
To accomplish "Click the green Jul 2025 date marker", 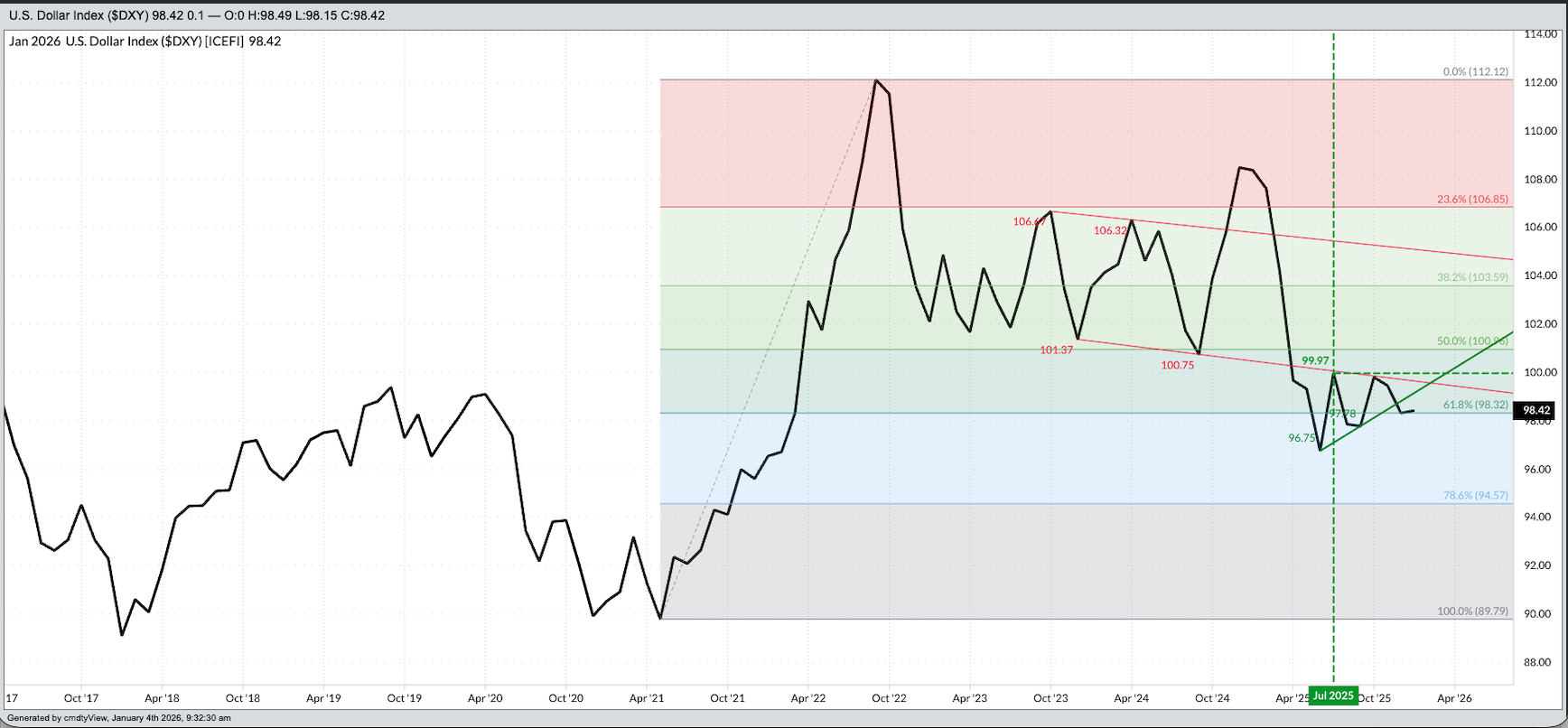I will [1333, 695].
